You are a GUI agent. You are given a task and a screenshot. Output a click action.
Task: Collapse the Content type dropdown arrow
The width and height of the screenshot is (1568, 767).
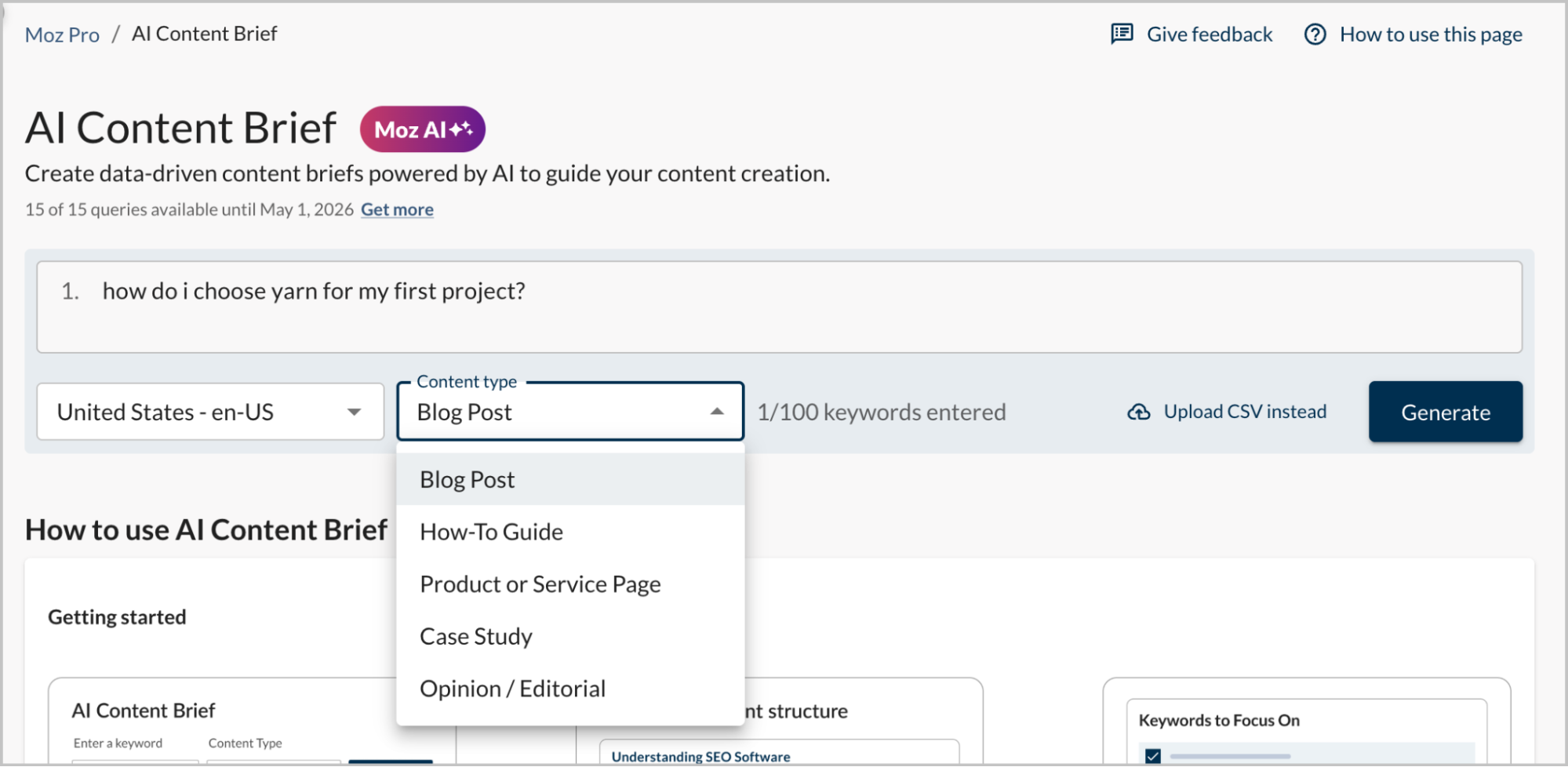(716, 412)
